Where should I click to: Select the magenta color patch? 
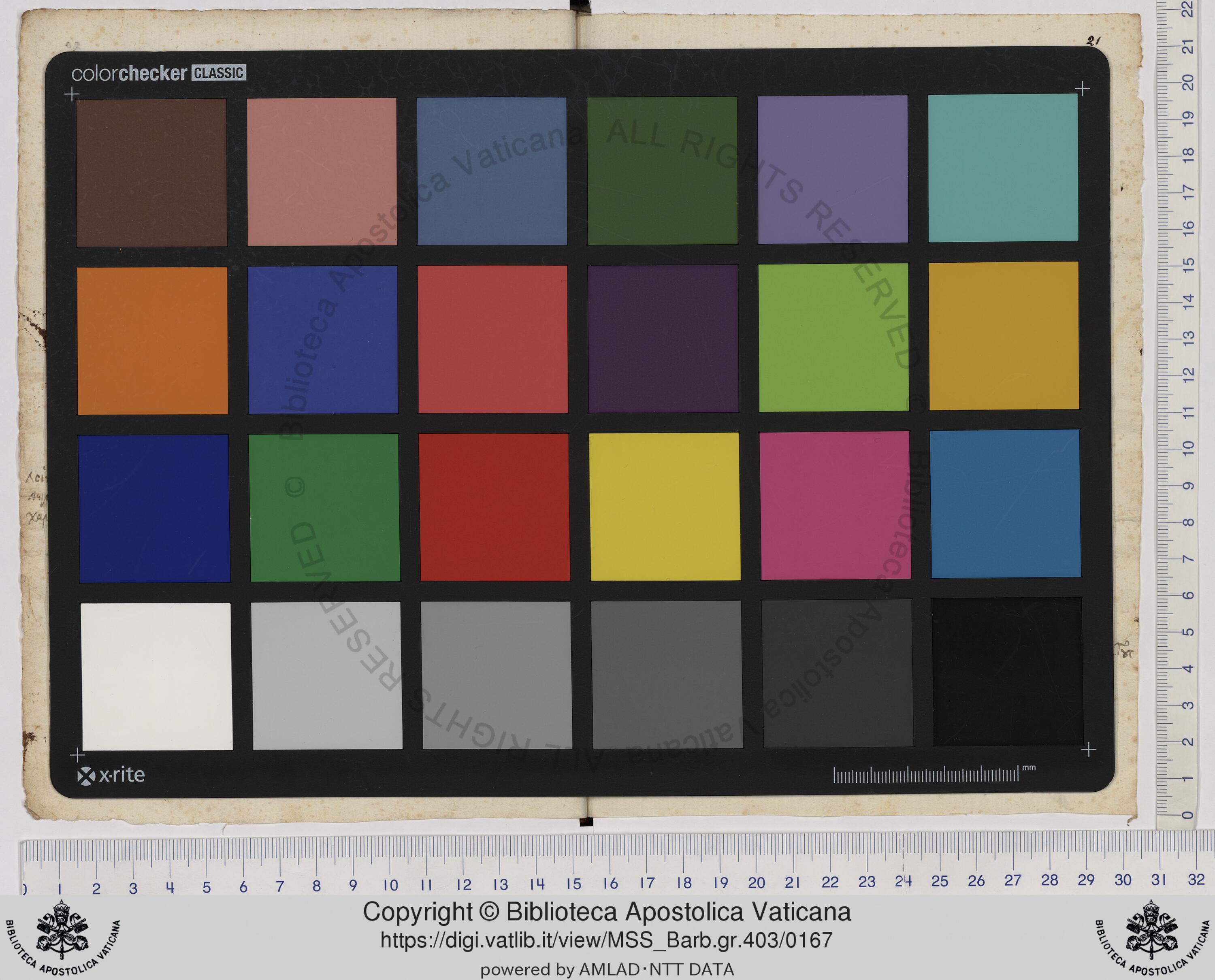[x=835, y=505]
